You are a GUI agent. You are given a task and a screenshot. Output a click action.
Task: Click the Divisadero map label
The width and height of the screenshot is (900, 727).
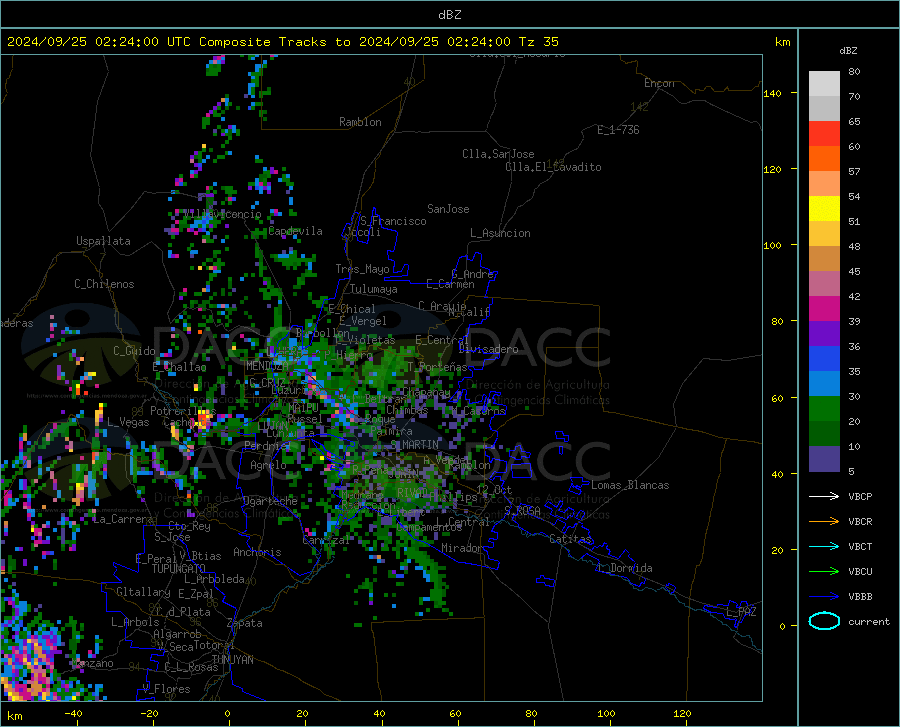tap(488, 349)
